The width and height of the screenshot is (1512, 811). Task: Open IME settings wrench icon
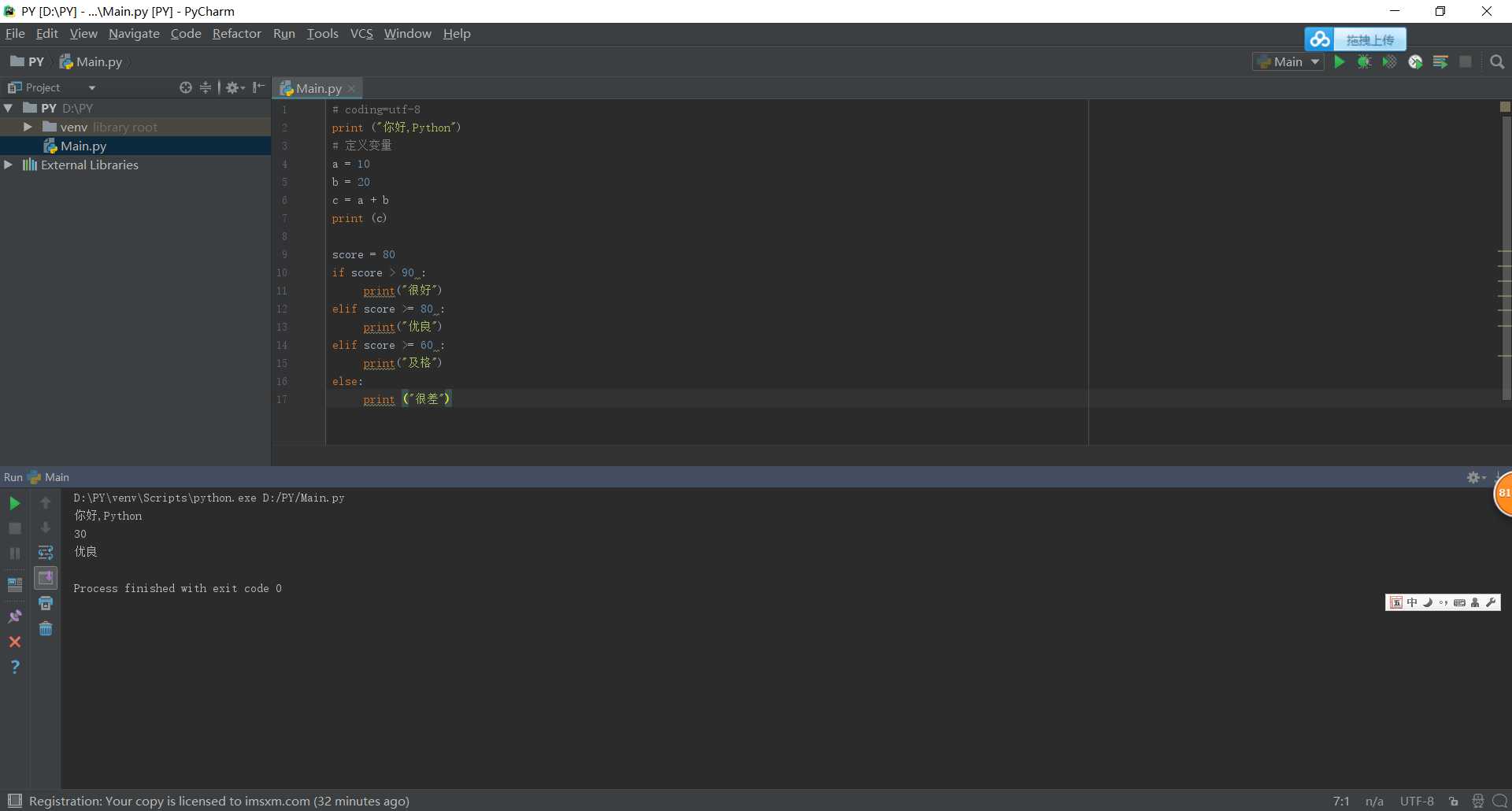[1491, 602]
